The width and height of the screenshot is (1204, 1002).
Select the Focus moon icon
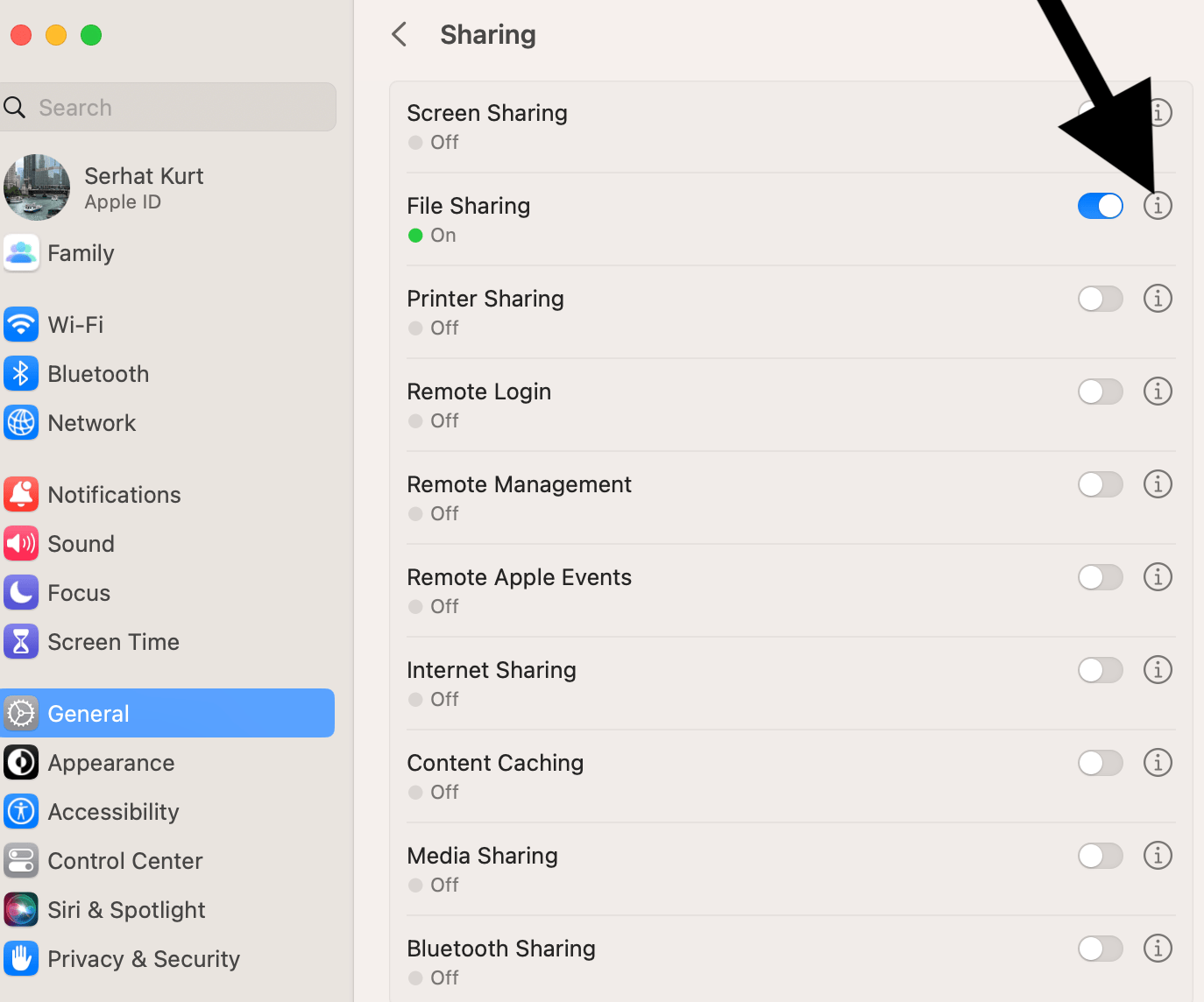[21, 593]
